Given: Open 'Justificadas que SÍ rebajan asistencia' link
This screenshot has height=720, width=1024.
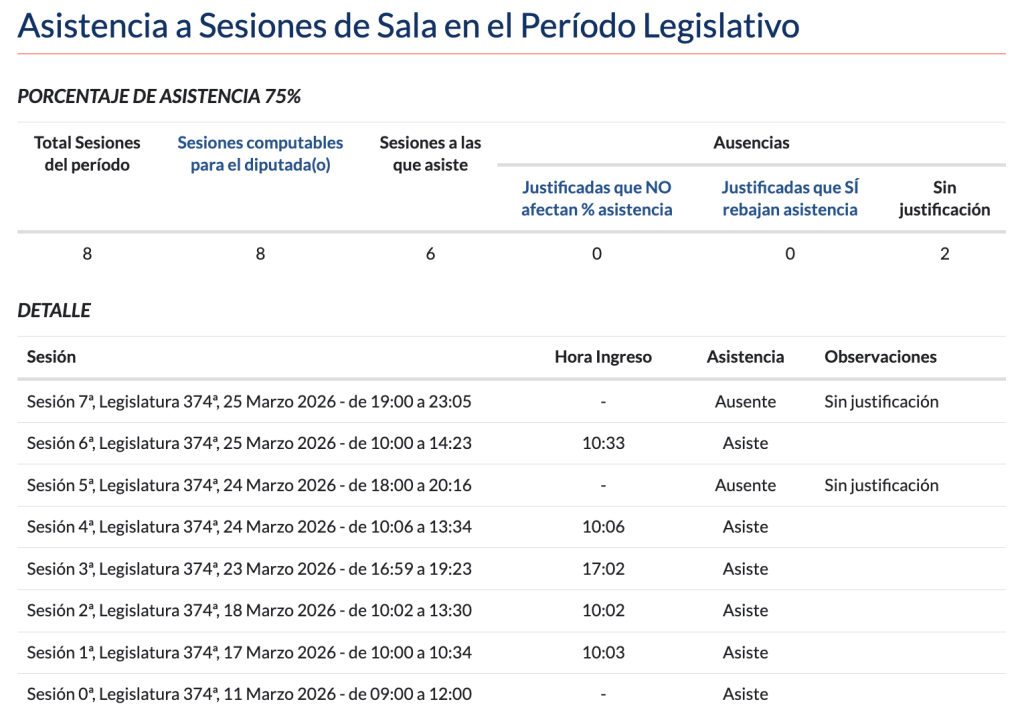Looking at the screenshot, I should pyautogui.click(x=789, y=198).
